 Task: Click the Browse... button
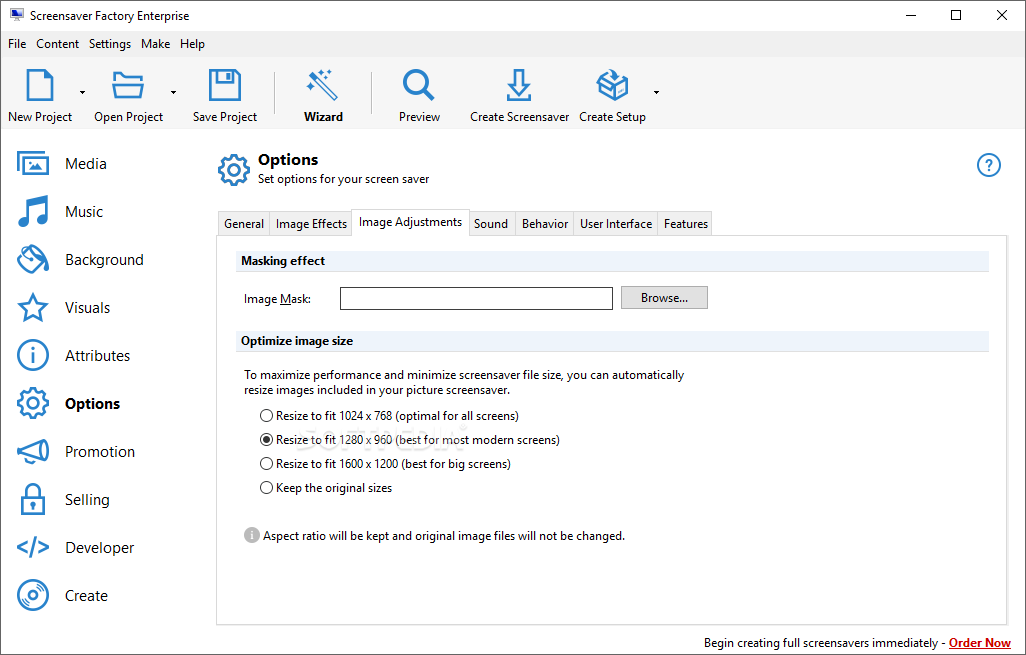664,298
